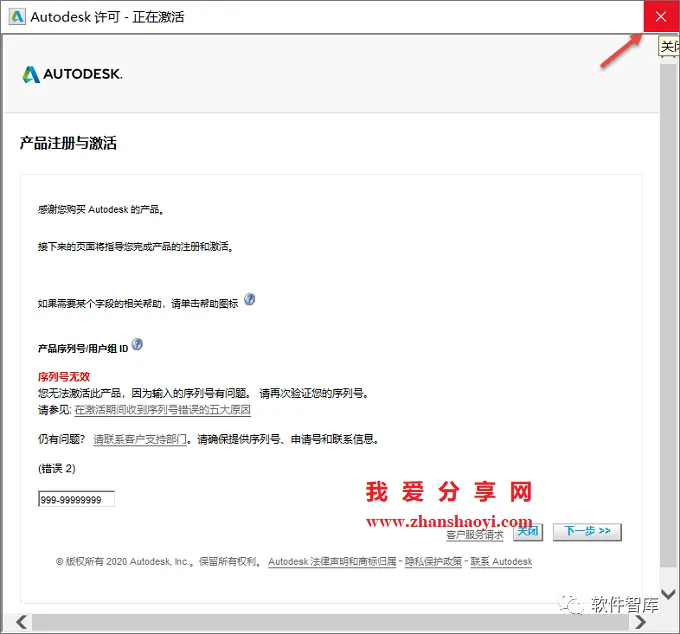
Task: Close the Autodesk license activation window
Action: click(x=661, y=16)
